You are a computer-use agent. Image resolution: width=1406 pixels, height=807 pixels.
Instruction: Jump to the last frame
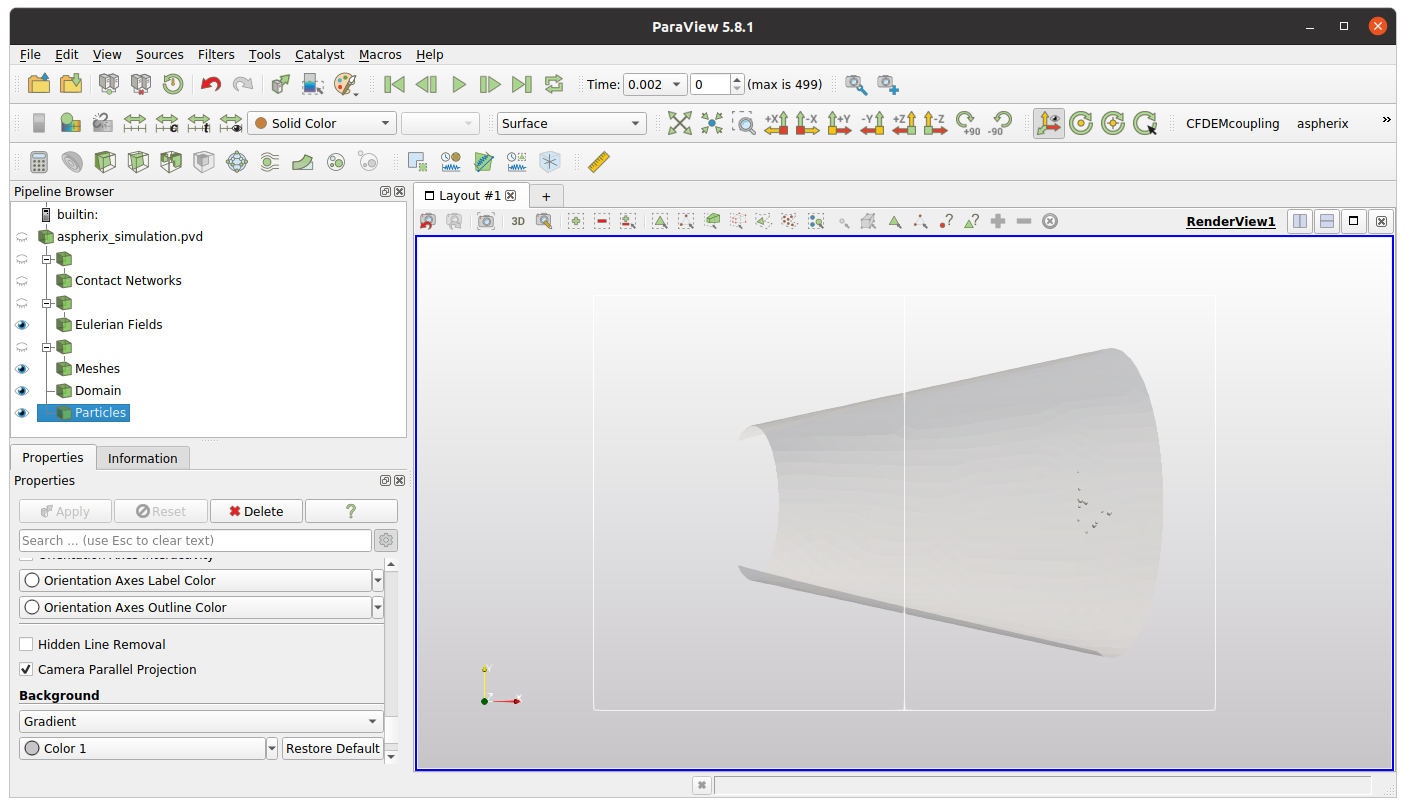click(522, 84)
